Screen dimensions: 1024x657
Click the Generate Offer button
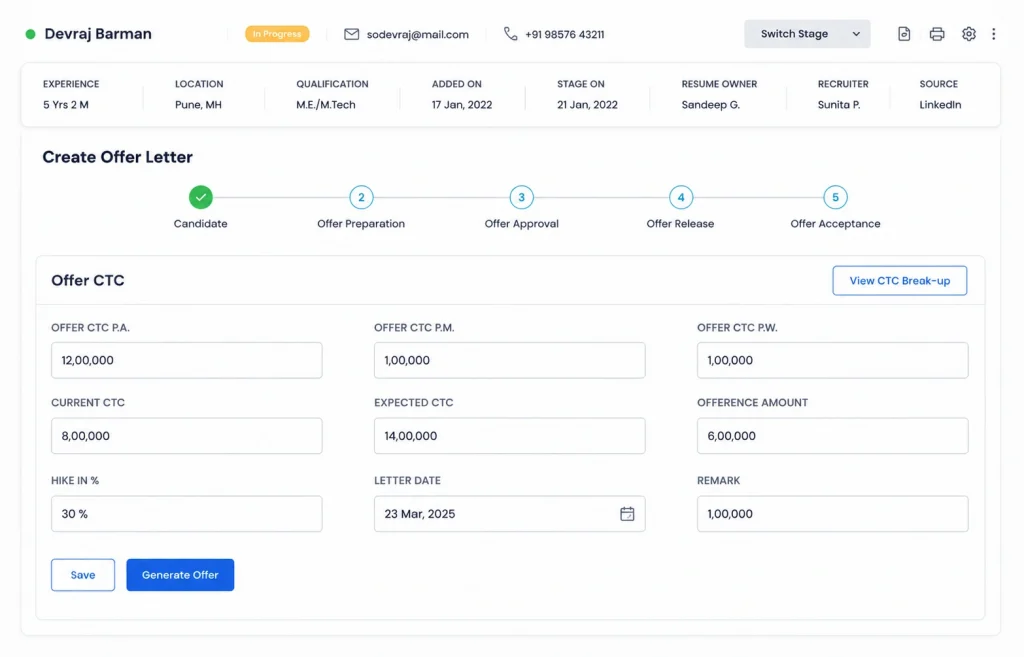pyautogui.click(x=180, y=575)
